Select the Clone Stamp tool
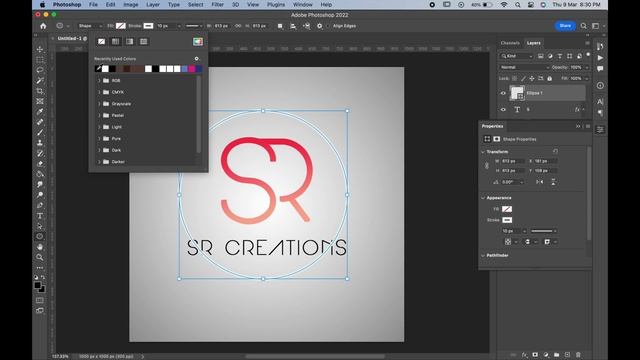This screenshot has height=360, width=640. (x=40, y=143)
